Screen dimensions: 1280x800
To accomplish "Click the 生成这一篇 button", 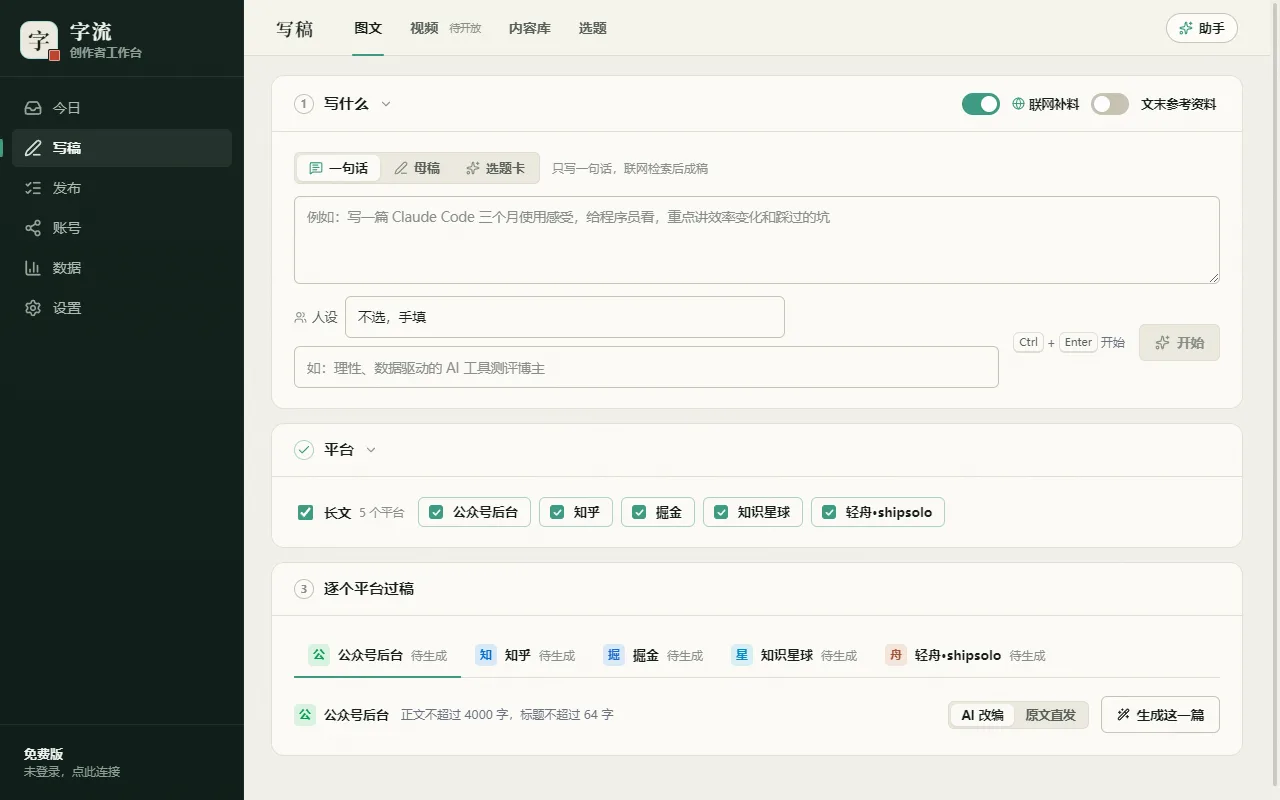I will tap(1160, 715).
